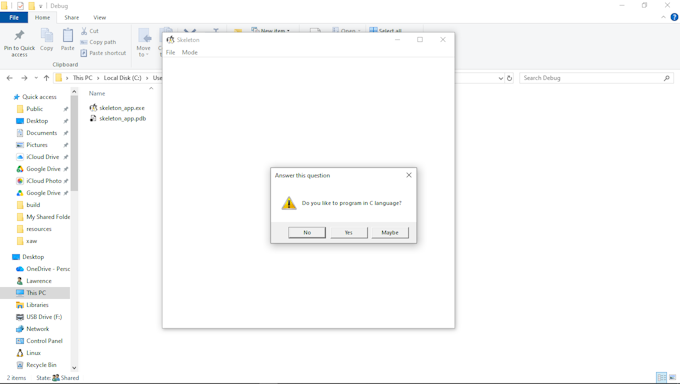This screenshot has height=384, width=680.
Task: Click This PC in the address bar
Action: click(82, 78)
